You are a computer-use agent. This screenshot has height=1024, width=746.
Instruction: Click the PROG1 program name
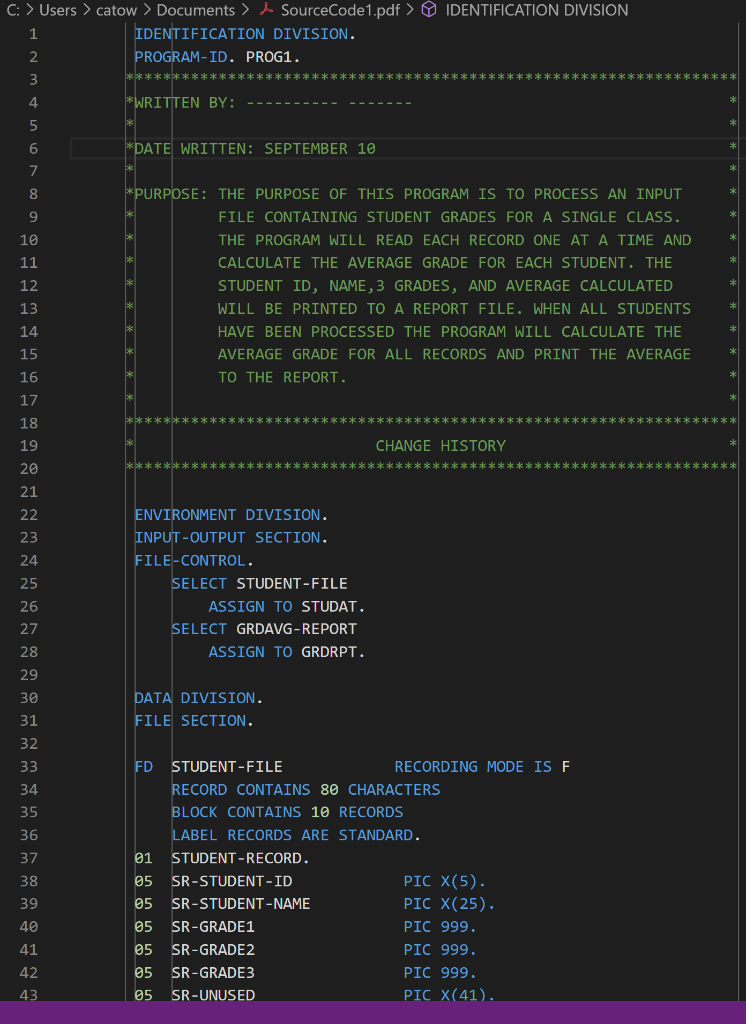click(x=268, y=57)
